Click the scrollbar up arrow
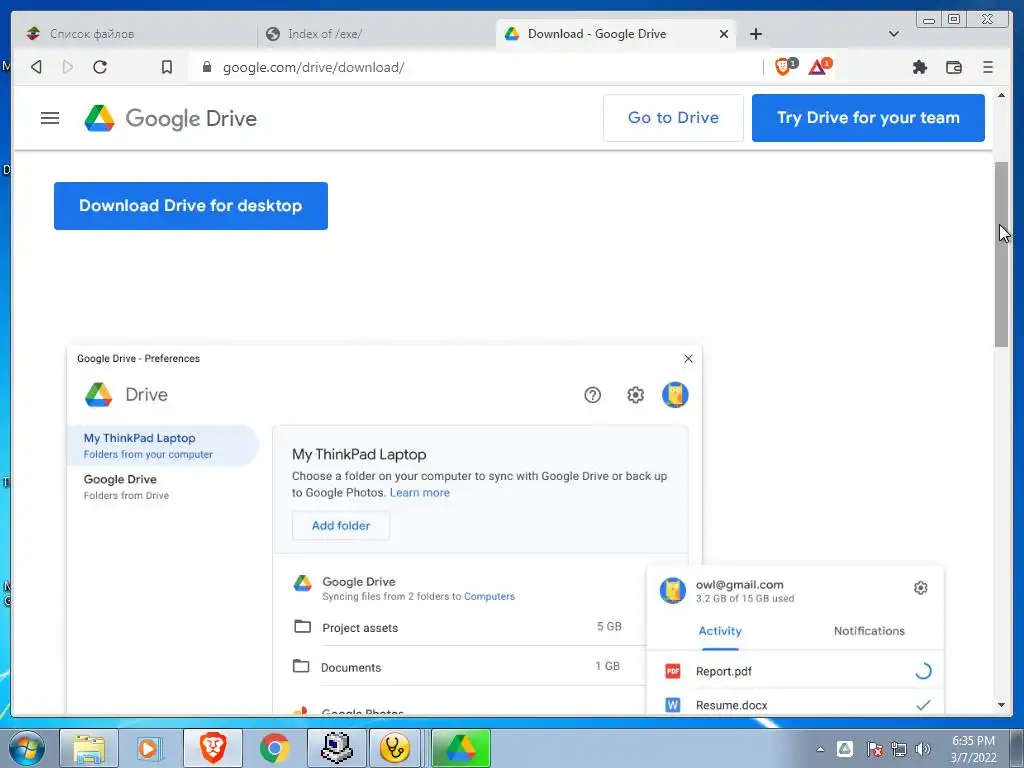 [1001, 95]
